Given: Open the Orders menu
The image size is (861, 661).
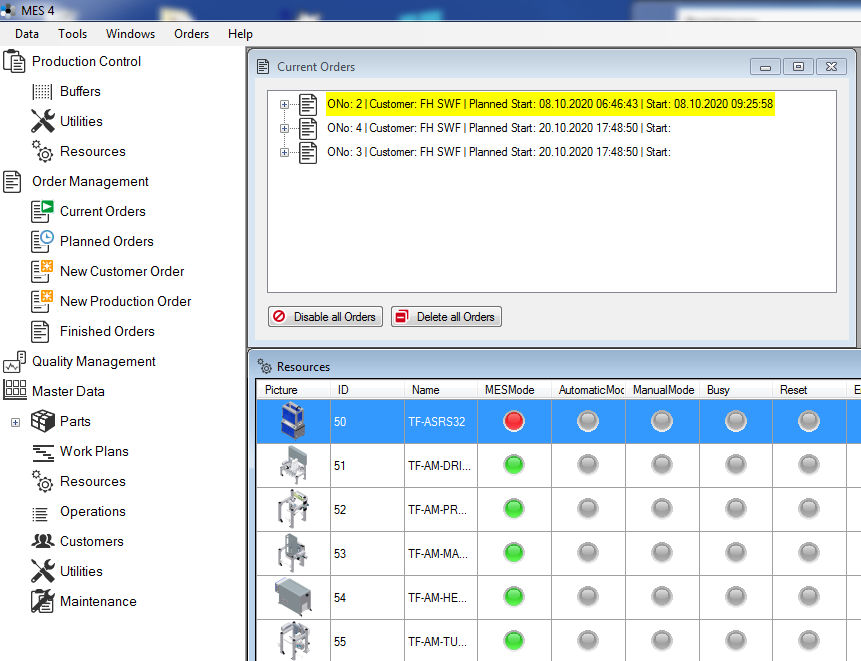Looking at the screenshot, I should click(x=191, y=34).
